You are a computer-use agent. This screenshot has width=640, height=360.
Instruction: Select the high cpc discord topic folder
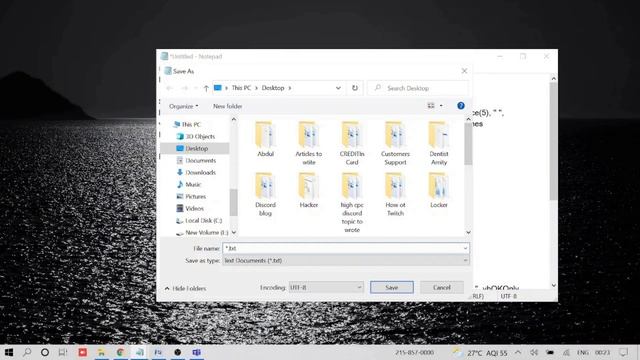(352, 202)
